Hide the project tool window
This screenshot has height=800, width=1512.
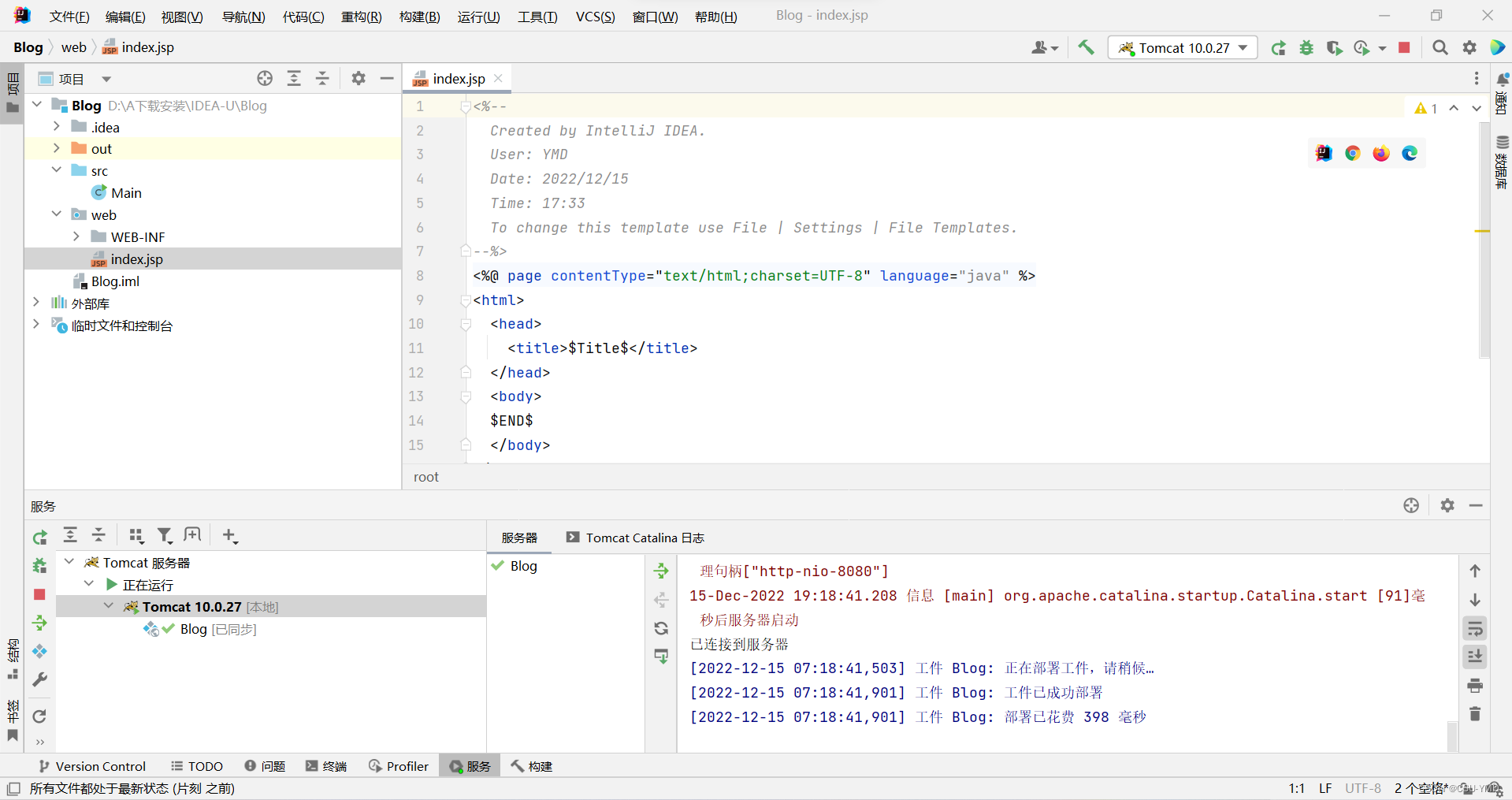click(387, 78)
